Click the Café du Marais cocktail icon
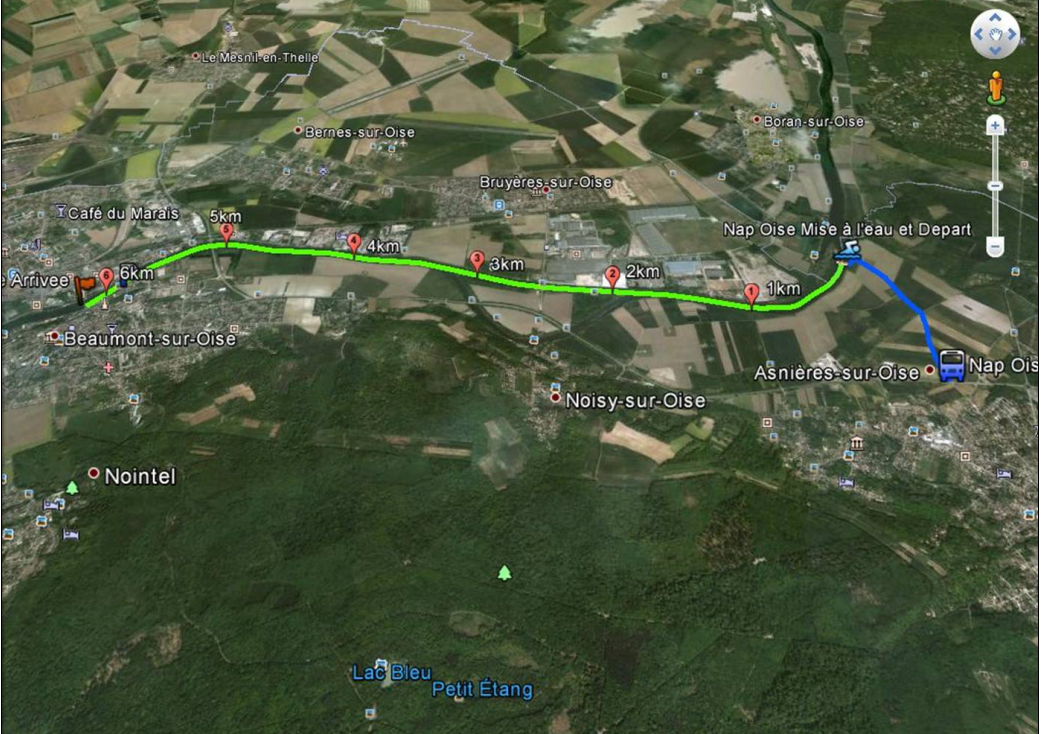The image size is (1049, 734). [61, 211]
